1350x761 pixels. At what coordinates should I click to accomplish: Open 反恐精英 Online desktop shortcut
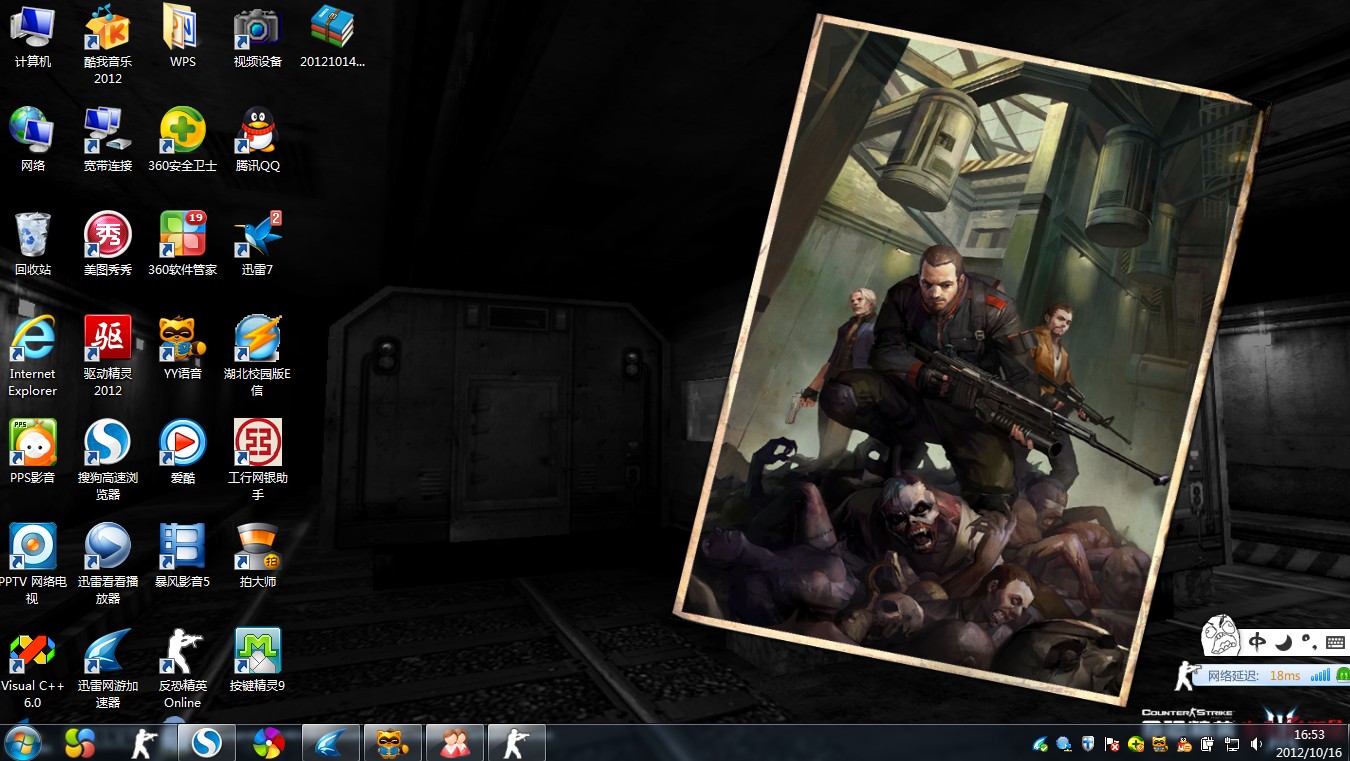[x=183, y=668]
